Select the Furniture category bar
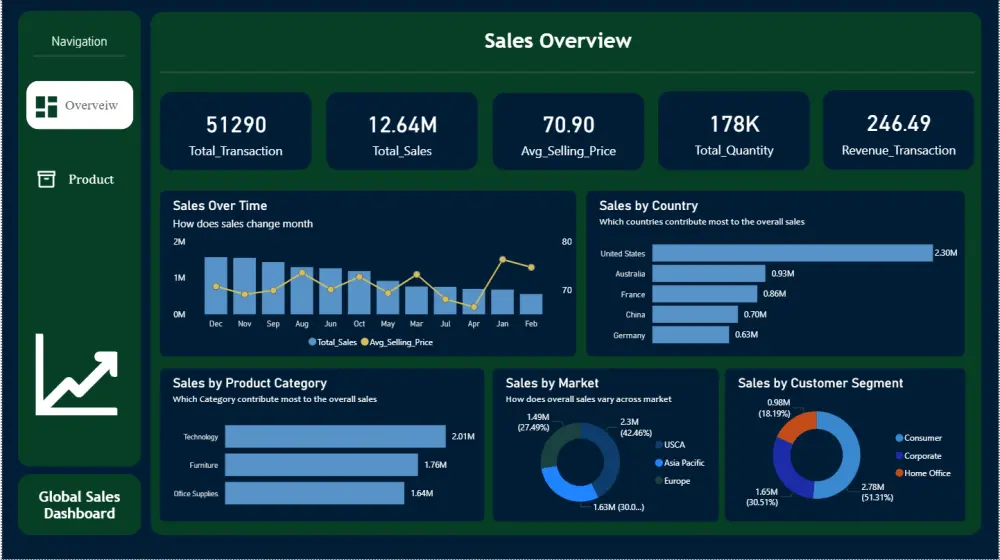 [321, 465]
